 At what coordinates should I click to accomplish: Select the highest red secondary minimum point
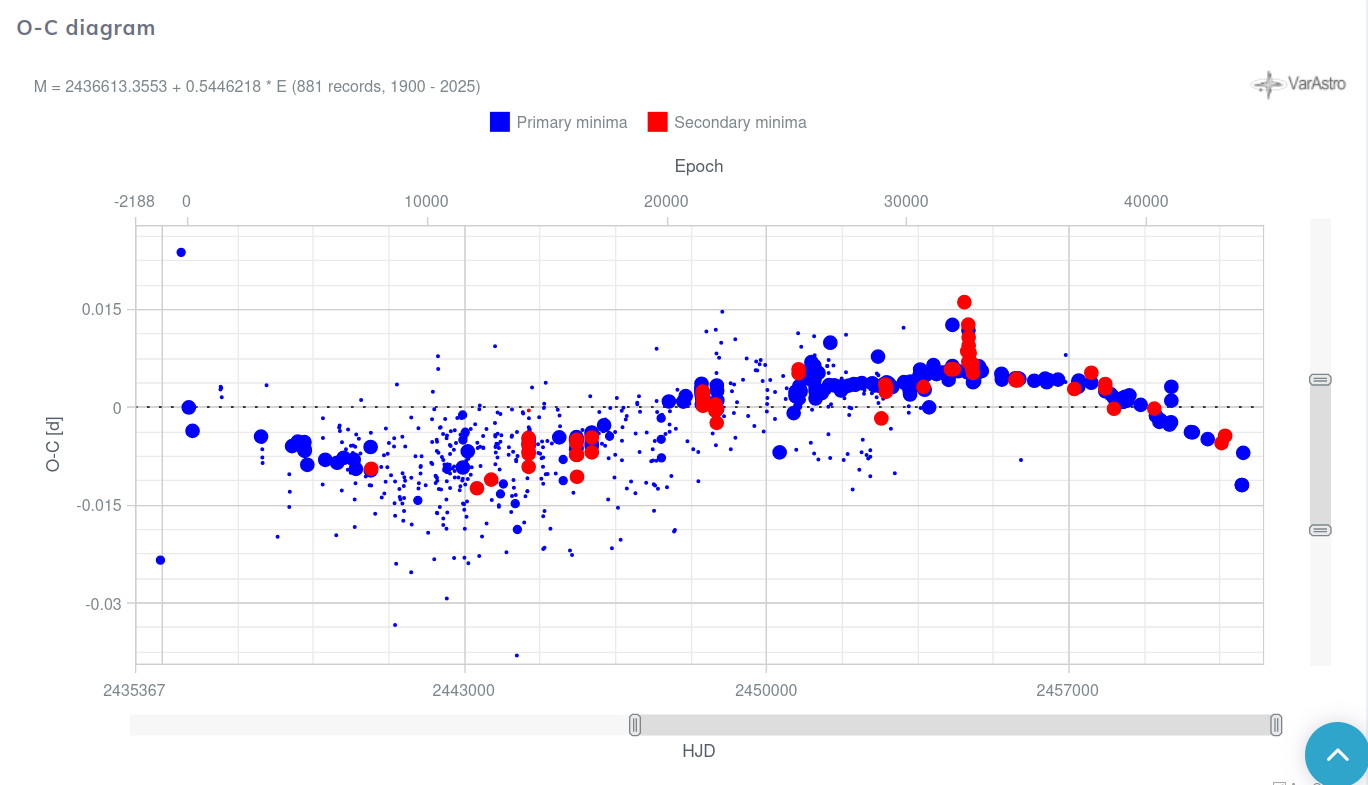(x=964, y=302)
